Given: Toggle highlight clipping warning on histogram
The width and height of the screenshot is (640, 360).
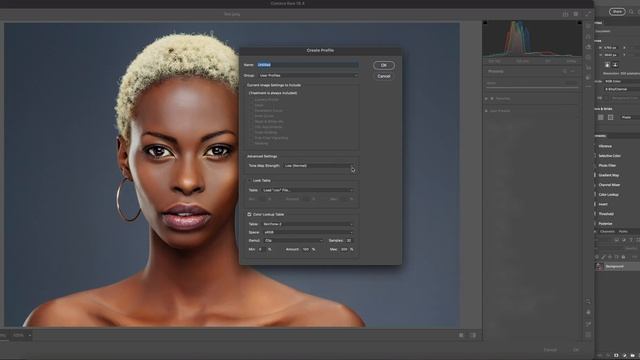Looking at the screenshot, I should (x=580, y=23).
